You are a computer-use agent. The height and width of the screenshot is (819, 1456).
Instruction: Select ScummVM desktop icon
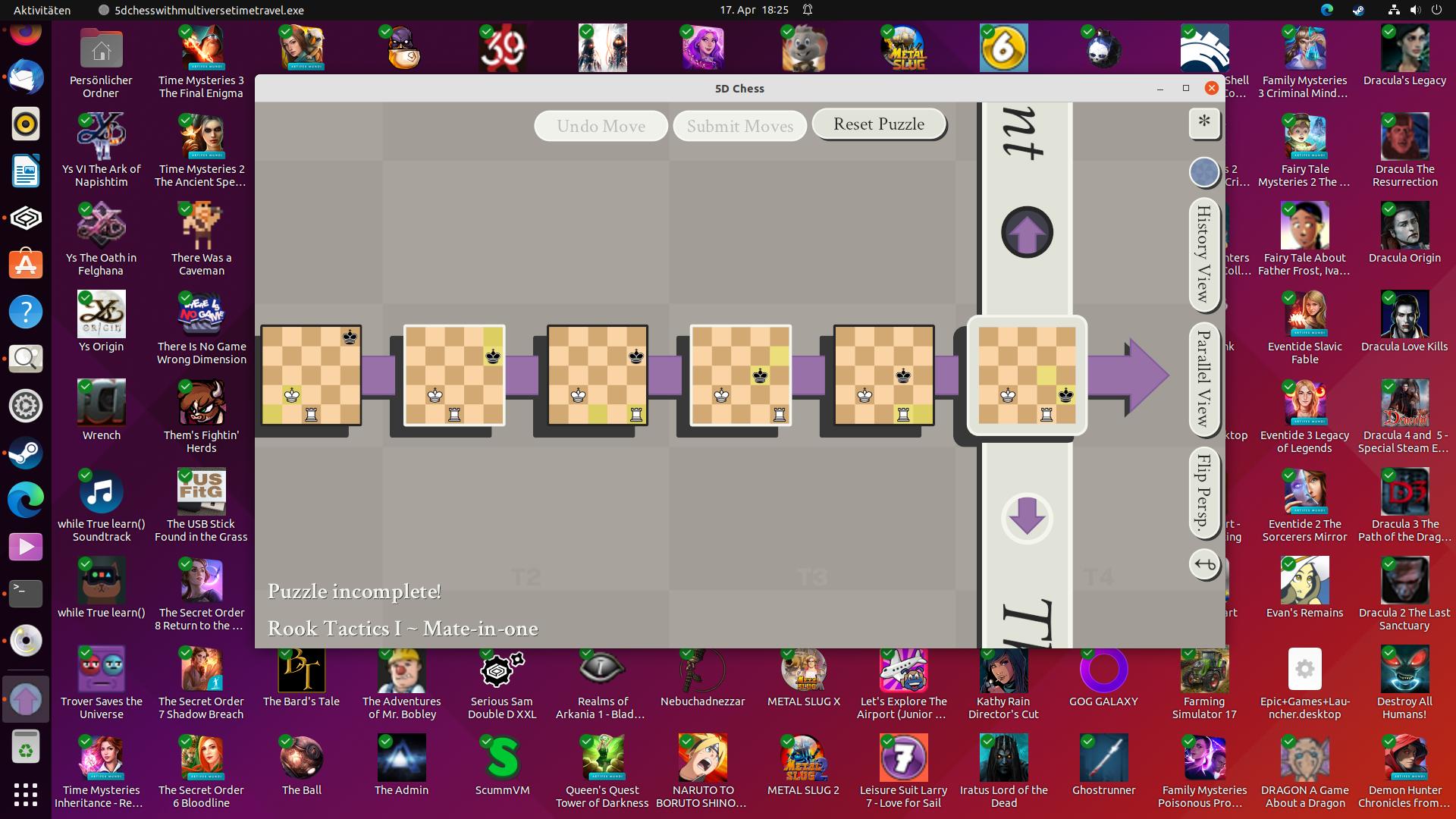tap(502, 765)
